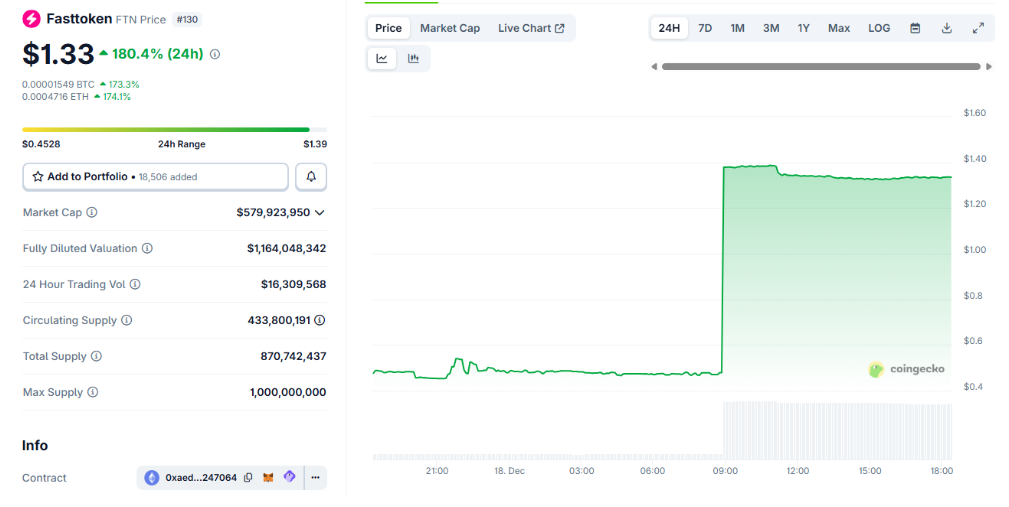Click the chart horizontal scrollbar
The height and width of the screenshot is (507, 1009).
(x=820, y=67)
